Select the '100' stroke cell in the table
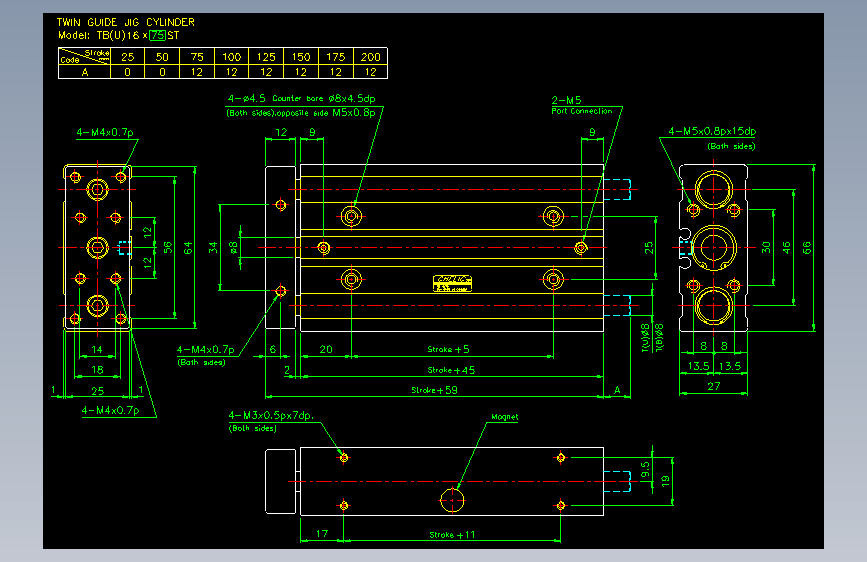867x562 pixels. (232, 56)
